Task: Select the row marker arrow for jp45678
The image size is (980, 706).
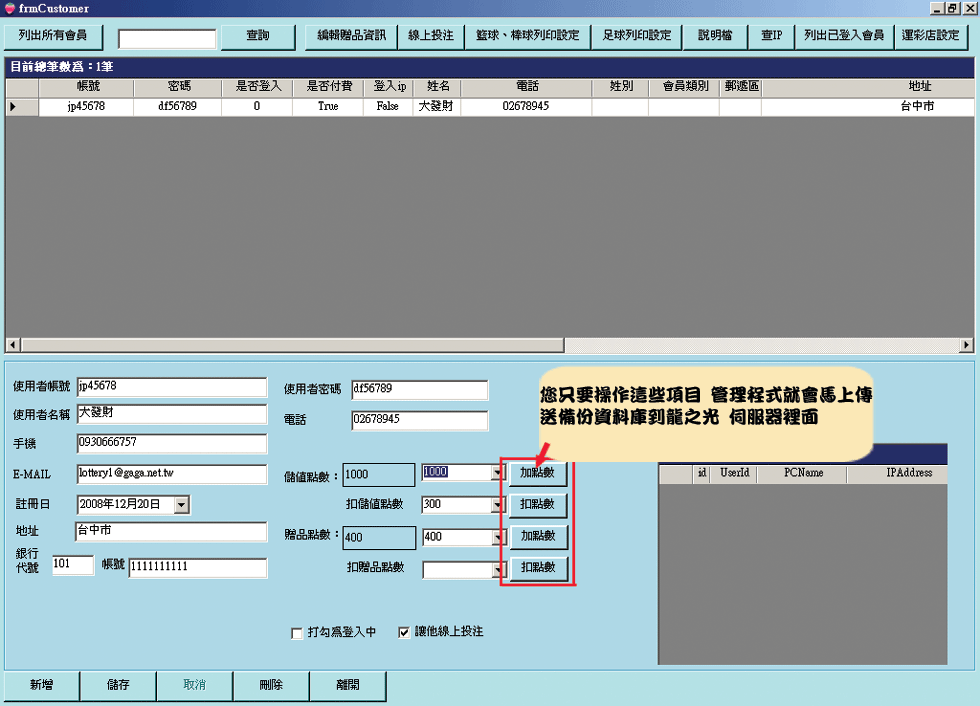Action: click(x=13, y=106)
